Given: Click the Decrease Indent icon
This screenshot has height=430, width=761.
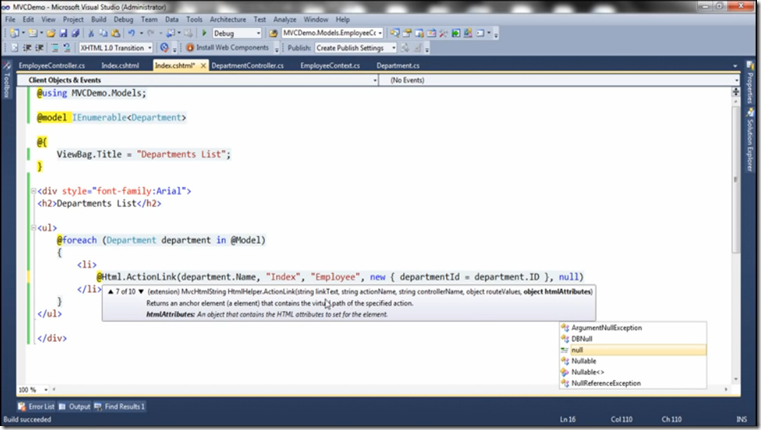Looking at the screenshot, I should (27, 48).
